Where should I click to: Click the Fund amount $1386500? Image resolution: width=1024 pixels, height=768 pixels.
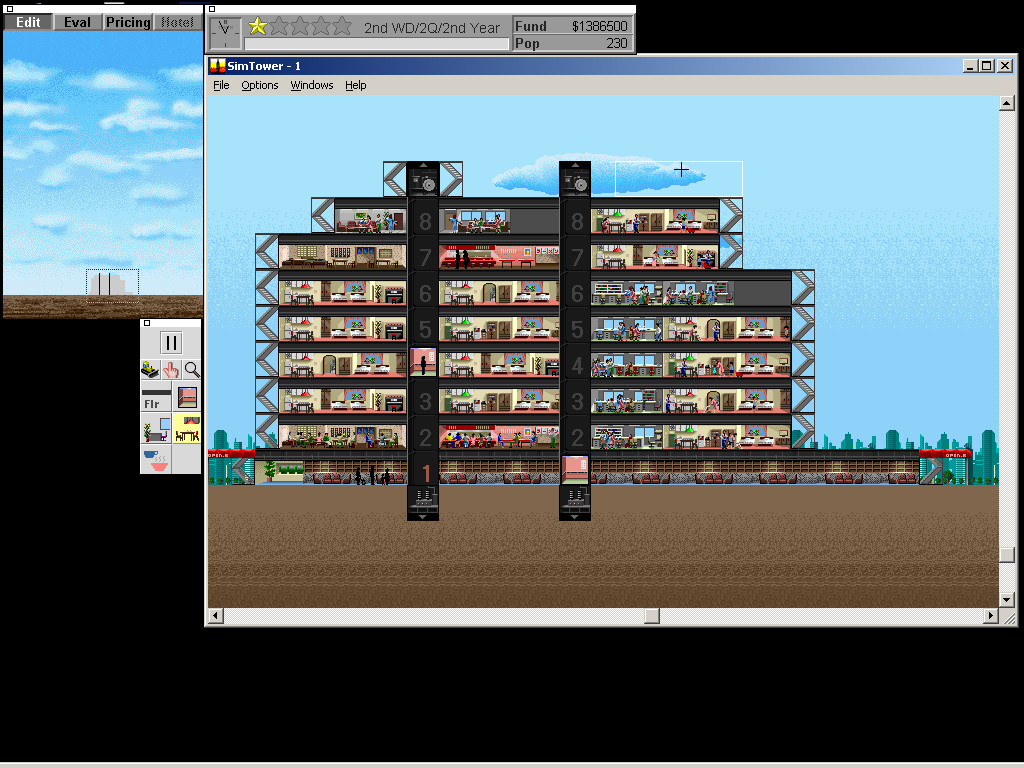point(599,26)
